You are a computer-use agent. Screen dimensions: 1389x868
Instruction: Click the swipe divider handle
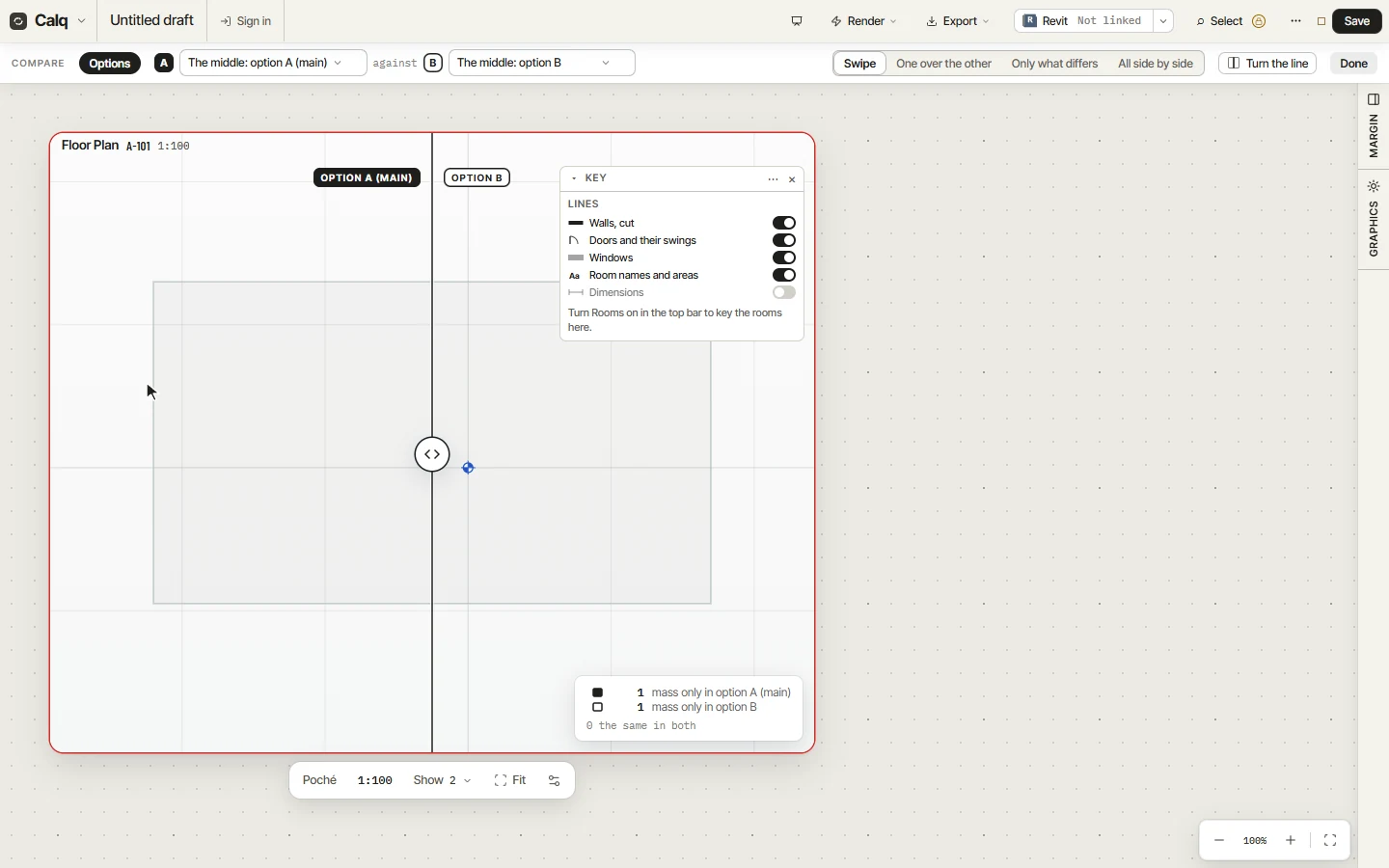[432, 454]
